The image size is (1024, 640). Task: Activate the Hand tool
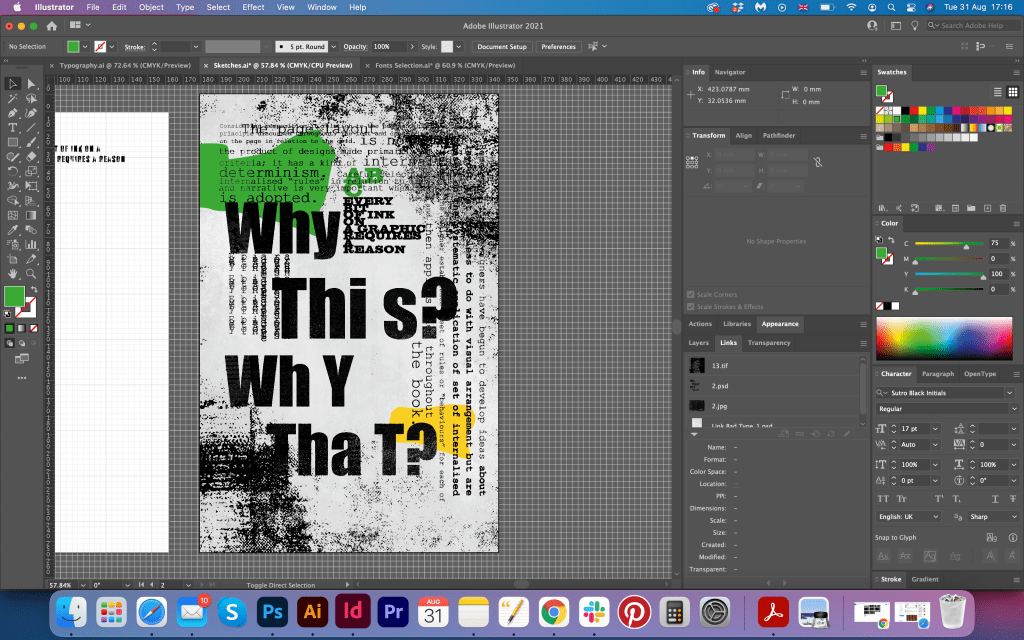coord(13,273)
